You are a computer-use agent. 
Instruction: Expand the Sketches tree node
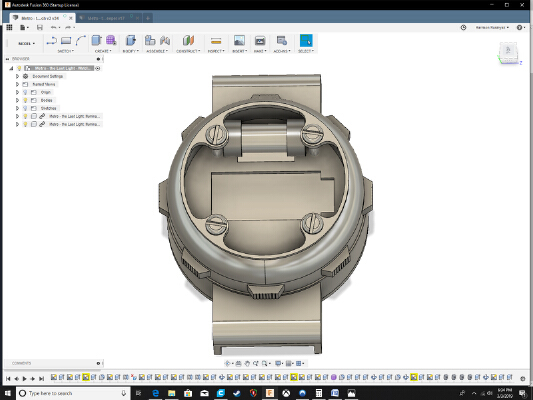pyautogui.click(x=17, y=108)
